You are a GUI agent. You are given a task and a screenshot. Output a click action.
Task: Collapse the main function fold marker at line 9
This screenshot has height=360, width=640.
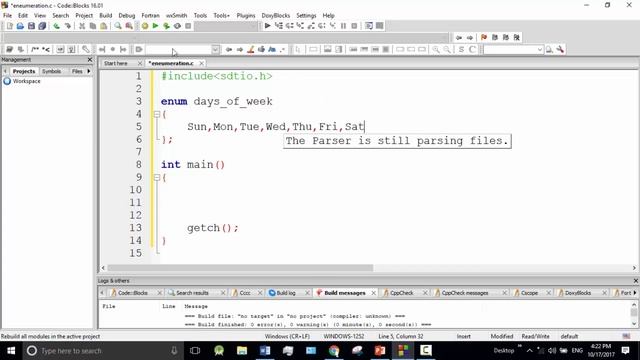click(157, 178)
